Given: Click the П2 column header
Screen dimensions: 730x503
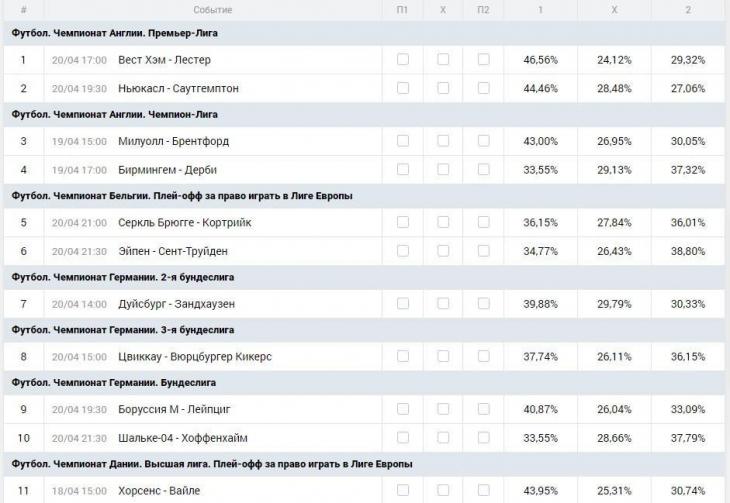Looking at the screenshot, I should (x=483, y=10).
